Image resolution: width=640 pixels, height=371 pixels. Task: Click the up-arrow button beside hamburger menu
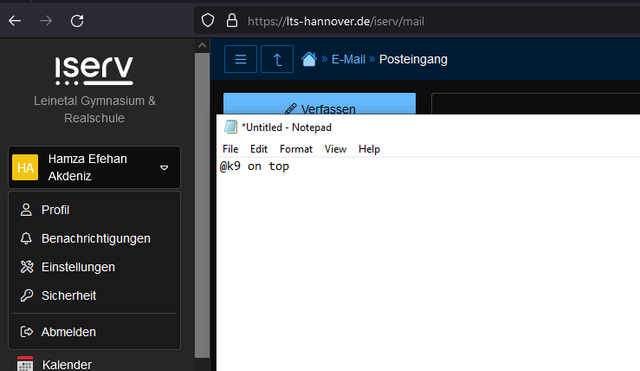coord(277,59)
